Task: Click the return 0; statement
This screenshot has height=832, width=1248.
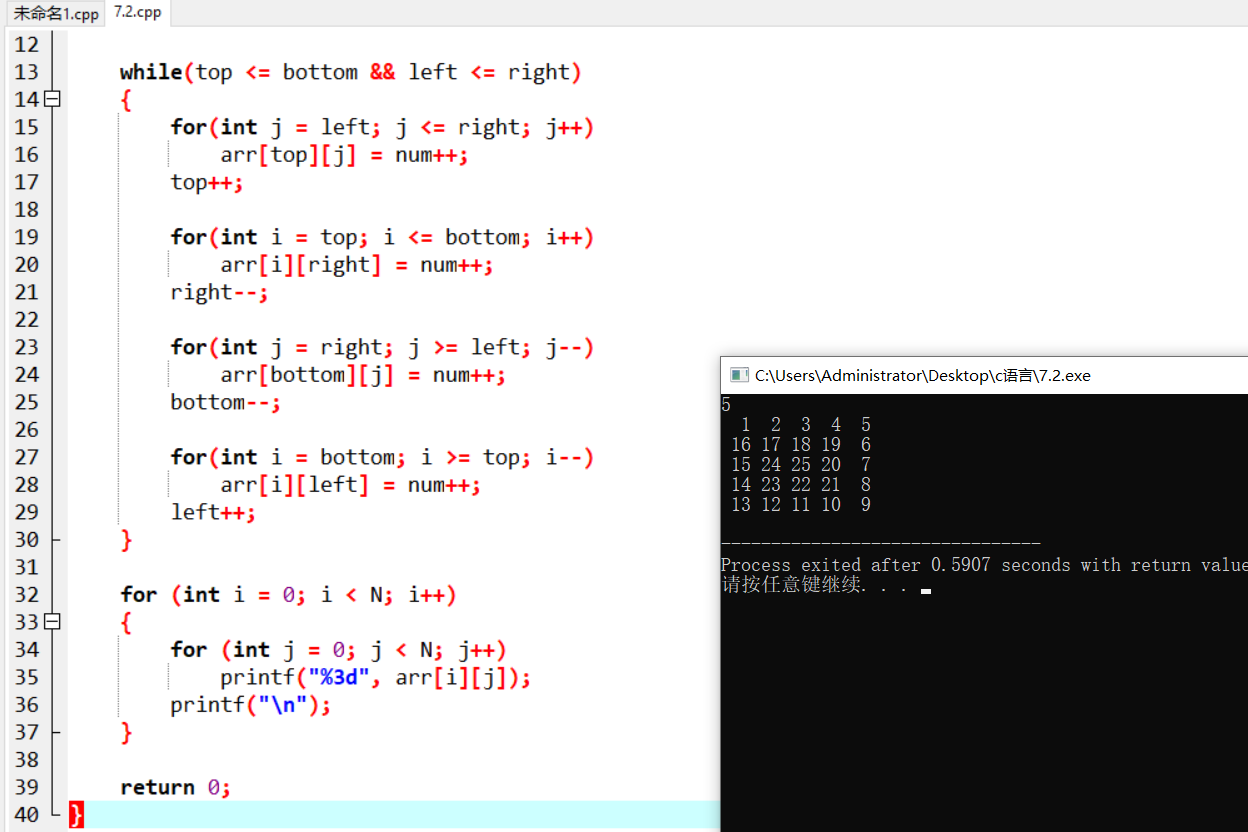Action: (x=176, y=787)
